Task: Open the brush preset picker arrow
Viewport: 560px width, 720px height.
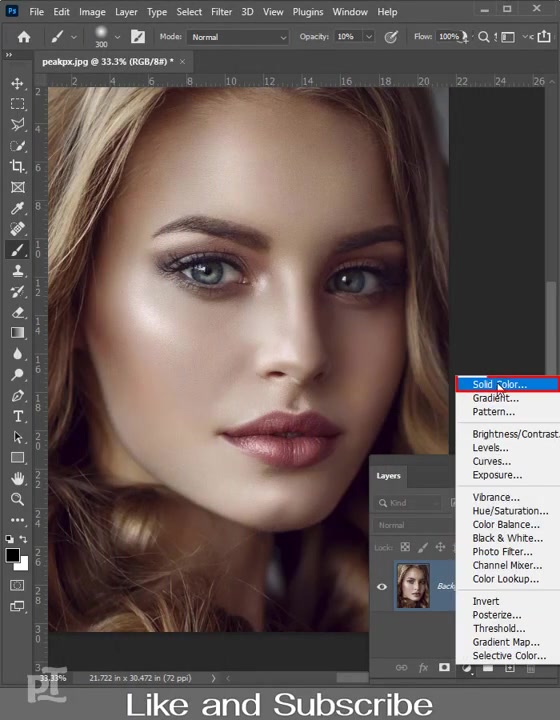Action: click(118, 37)
